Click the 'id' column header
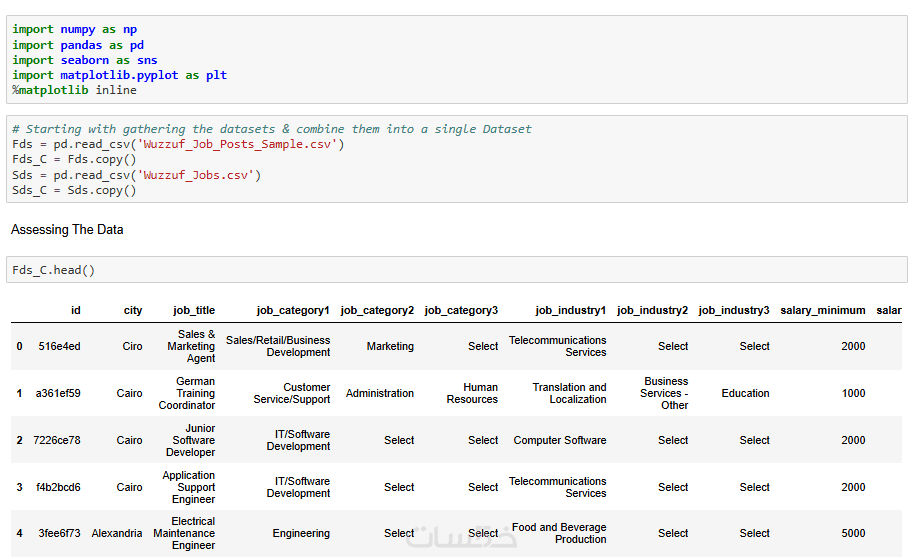This screenshot has height=559, width=923. point(76,311)
